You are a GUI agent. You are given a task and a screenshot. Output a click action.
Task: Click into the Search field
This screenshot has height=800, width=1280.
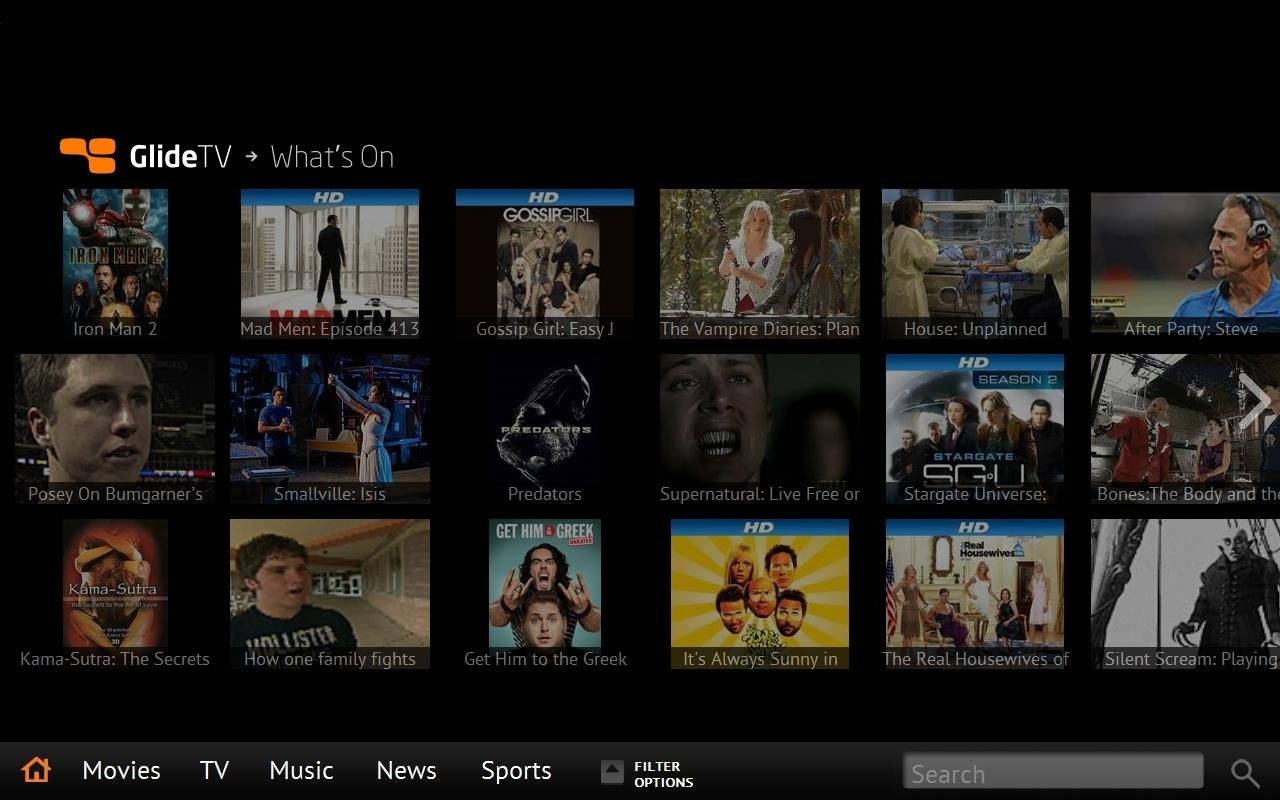(1053, 773)
